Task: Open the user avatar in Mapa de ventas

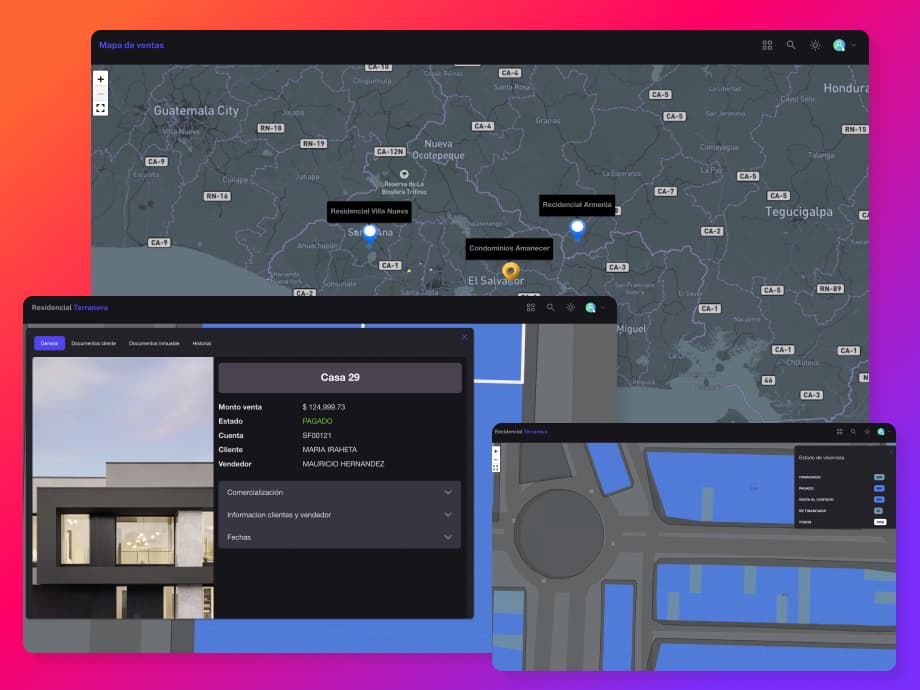Action: (839, 45)
